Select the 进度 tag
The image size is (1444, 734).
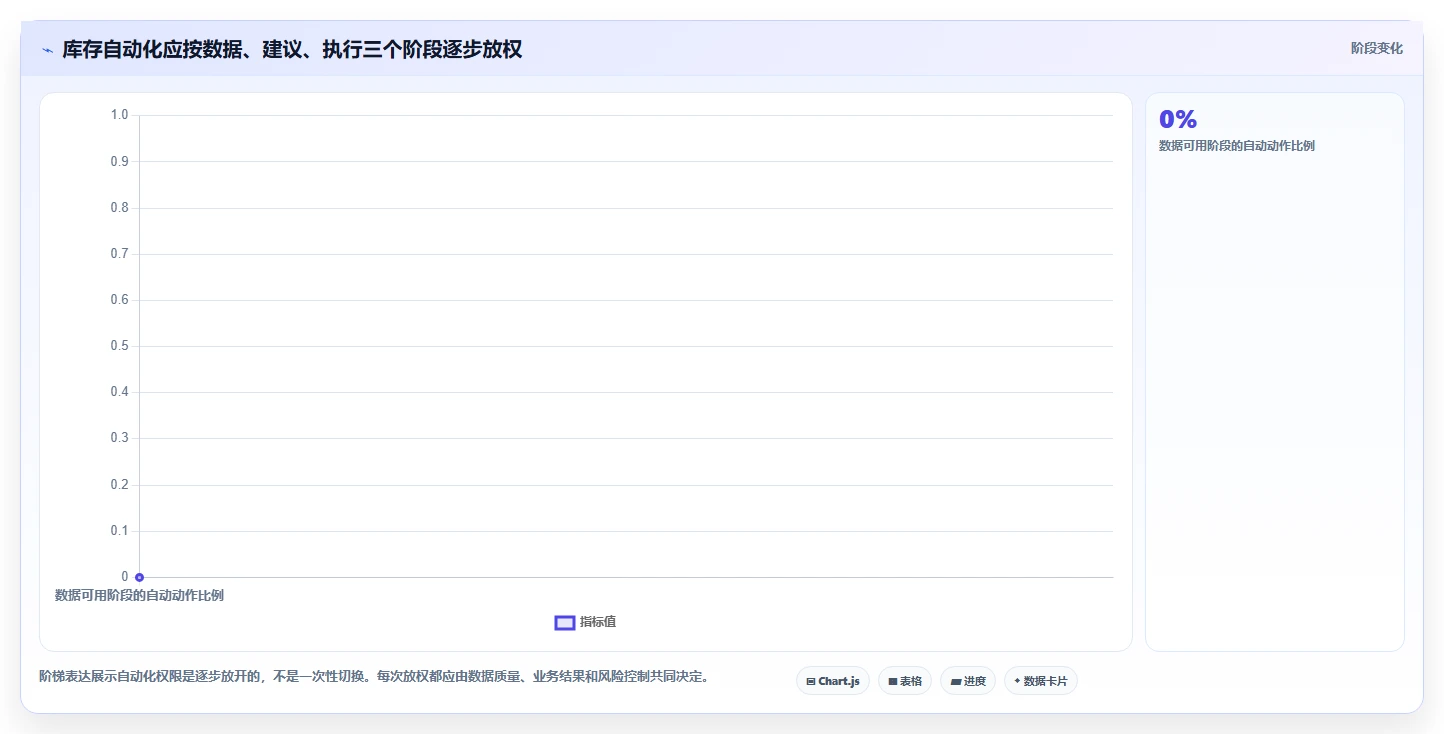click(x=968, y=681)
